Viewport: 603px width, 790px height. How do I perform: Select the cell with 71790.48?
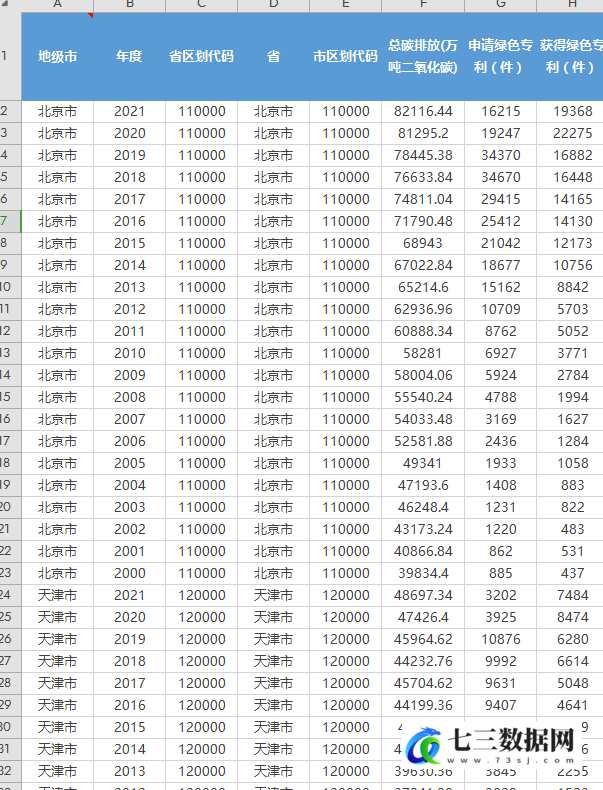point(423,221)
